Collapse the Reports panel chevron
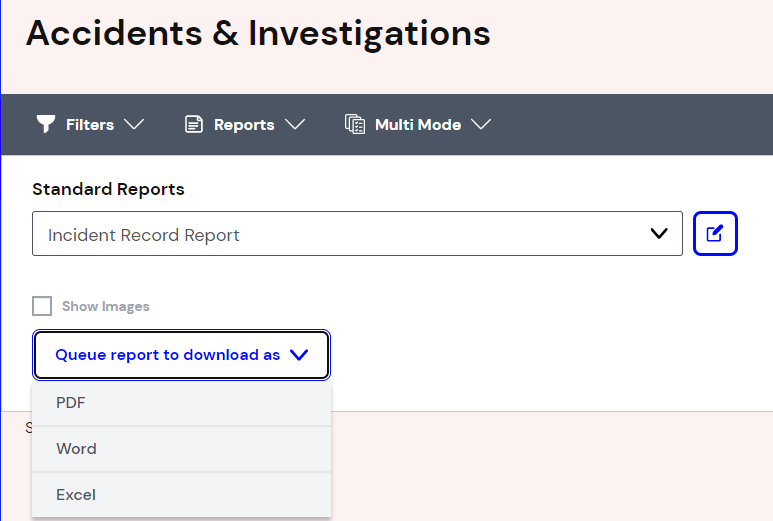Screen dimensions: 773x521 click(294, 124)
